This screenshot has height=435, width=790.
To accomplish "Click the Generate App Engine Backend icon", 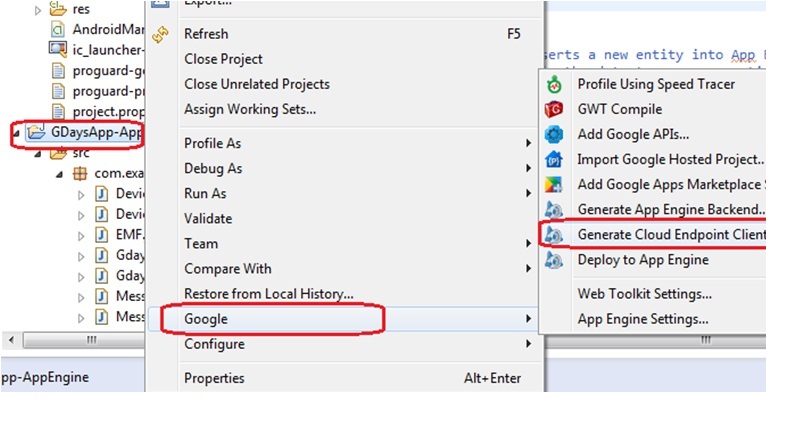I will (554, 210).
